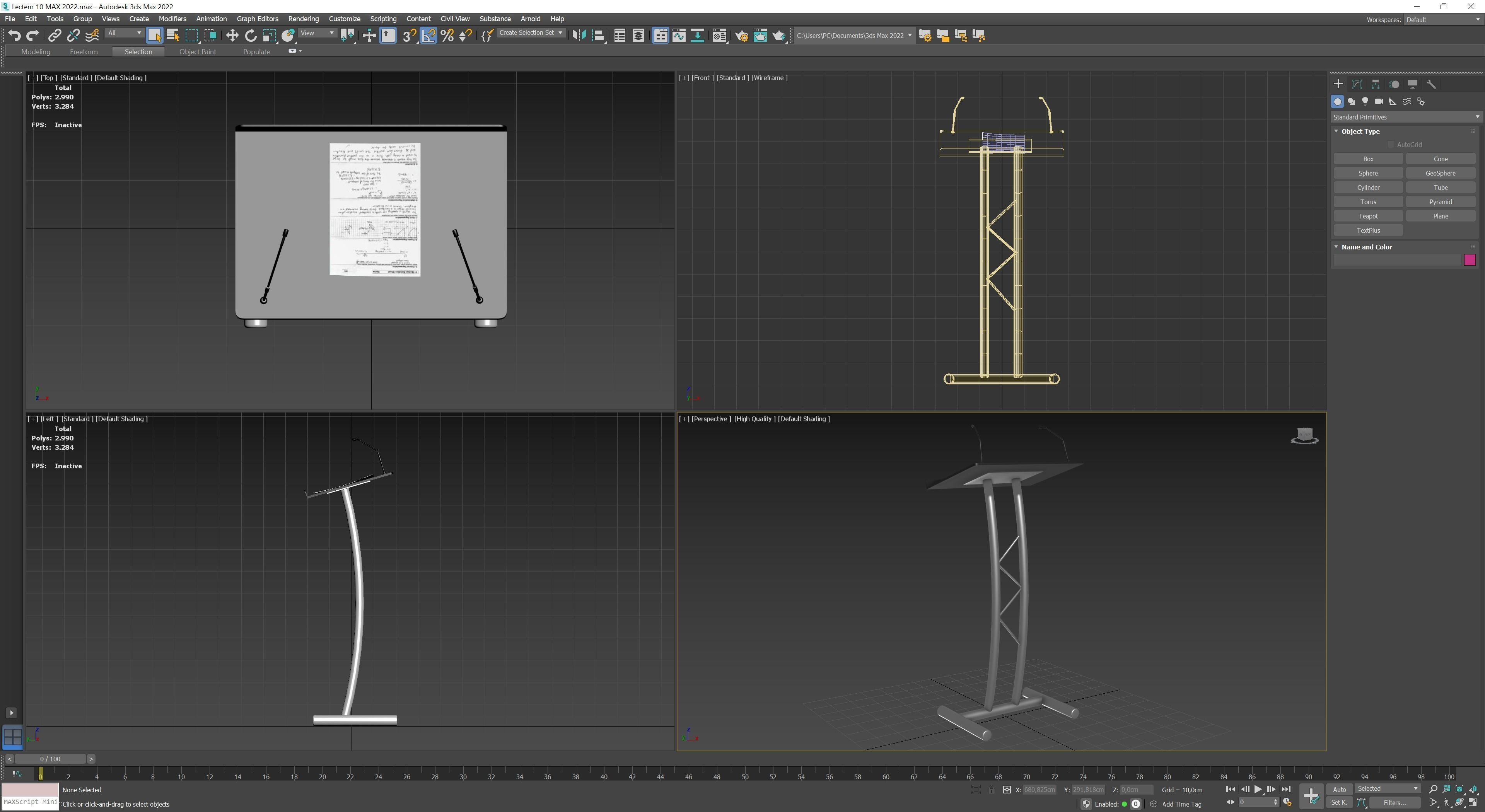Open the Modify command panel tab
Viewport: 1485px width, 812px height.
pos(1357,84)
